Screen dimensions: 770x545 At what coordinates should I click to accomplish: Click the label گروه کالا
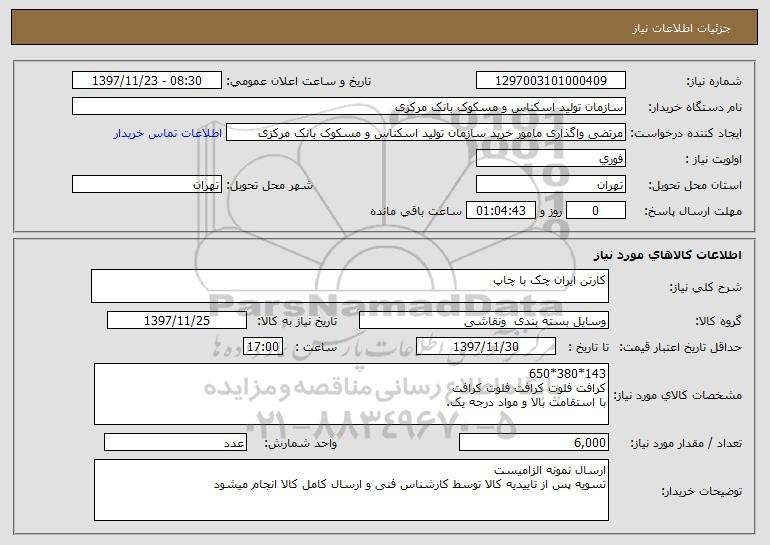click(x=718, y=321)
